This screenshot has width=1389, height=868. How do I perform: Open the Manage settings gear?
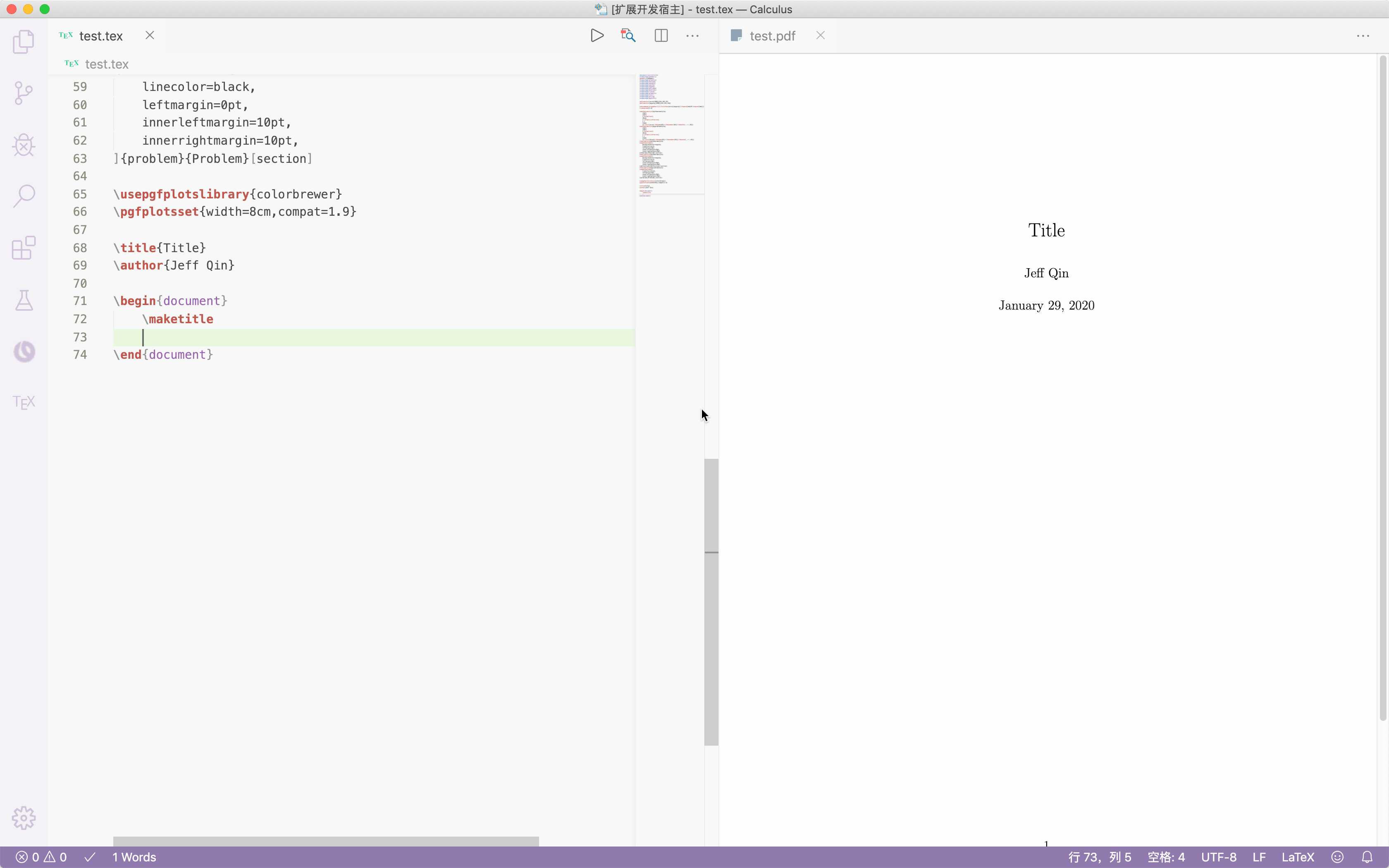point(23,818)
